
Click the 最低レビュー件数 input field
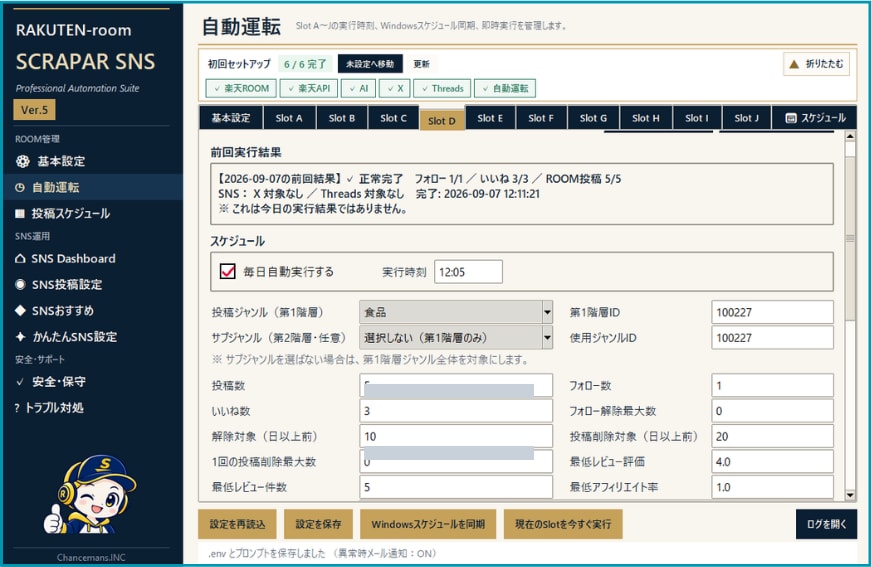coord(456,487)
